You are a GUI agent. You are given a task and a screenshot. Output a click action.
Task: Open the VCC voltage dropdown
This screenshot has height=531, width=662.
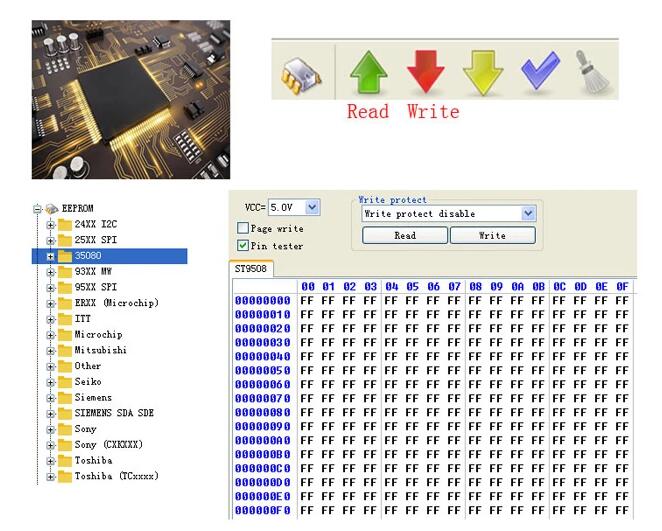pos(312,207)
